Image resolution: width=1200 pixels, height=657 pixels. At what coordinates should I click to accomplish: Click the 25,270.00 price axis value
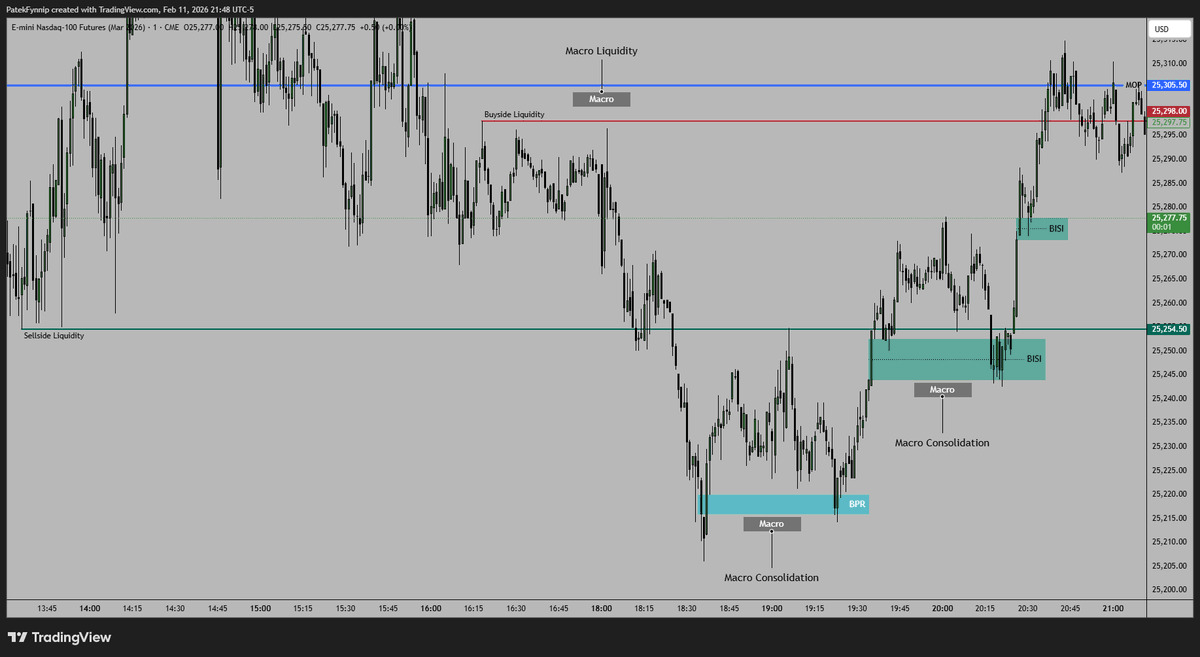(x=1169, y=255)
